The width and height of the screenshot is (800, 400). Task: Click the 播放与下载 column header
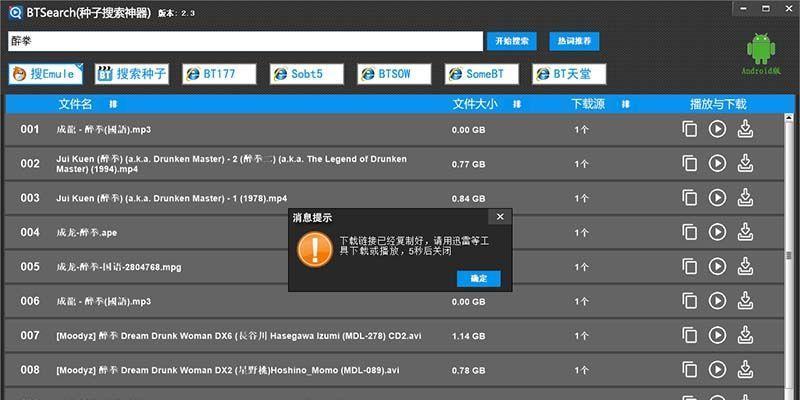pos(718,104)
